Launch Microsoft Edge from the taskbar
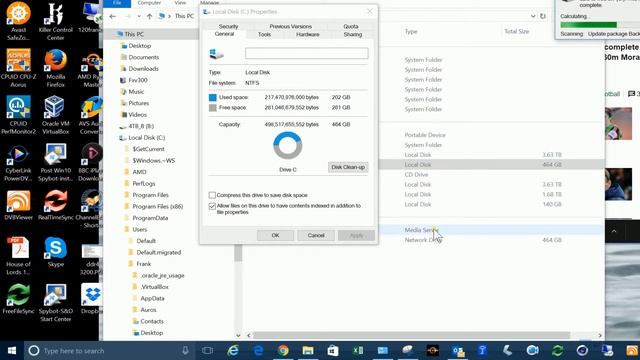The width and height of the screenshot is (640, 360). tap(258, 351)
